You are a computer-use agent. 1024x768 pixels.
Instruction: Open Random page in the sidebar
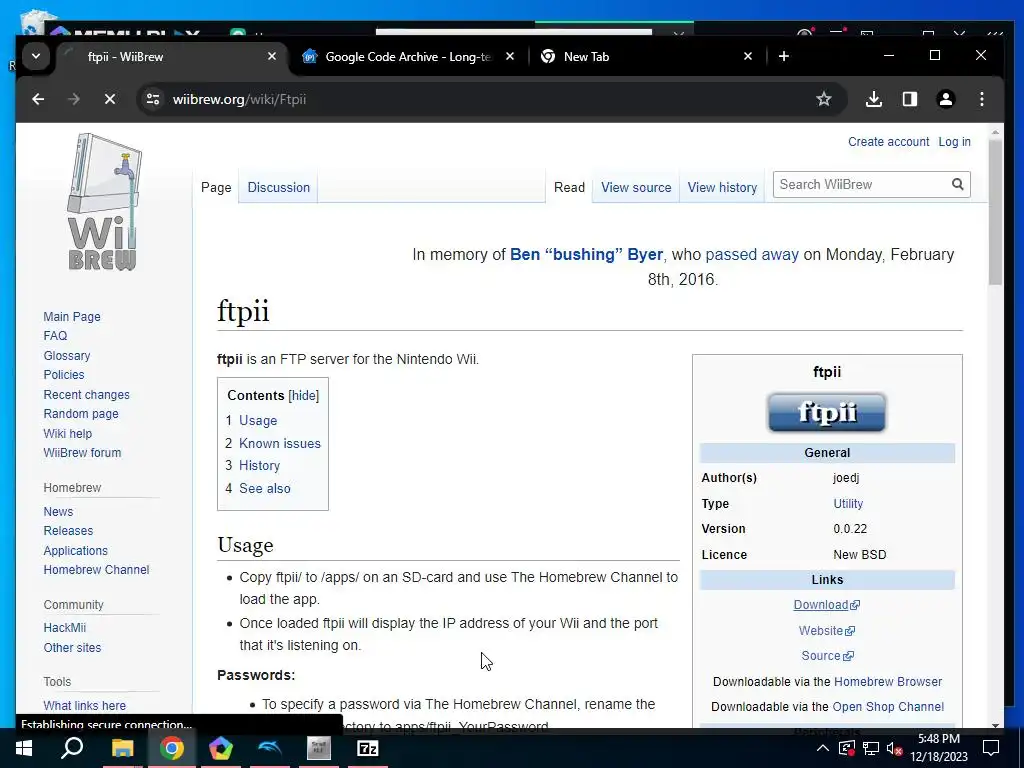[81, 414]
